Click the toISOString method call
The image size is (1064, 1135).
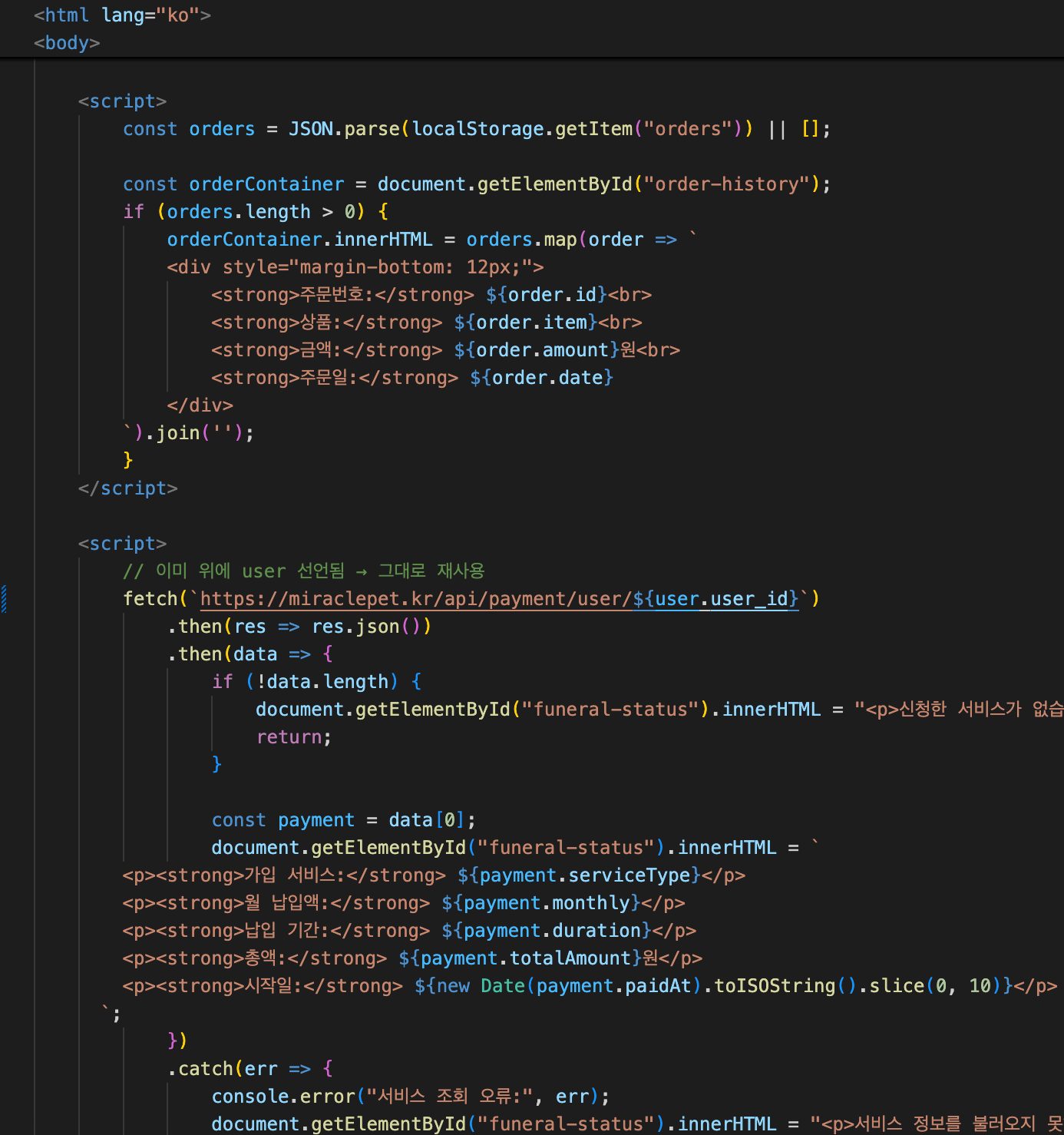774,986
